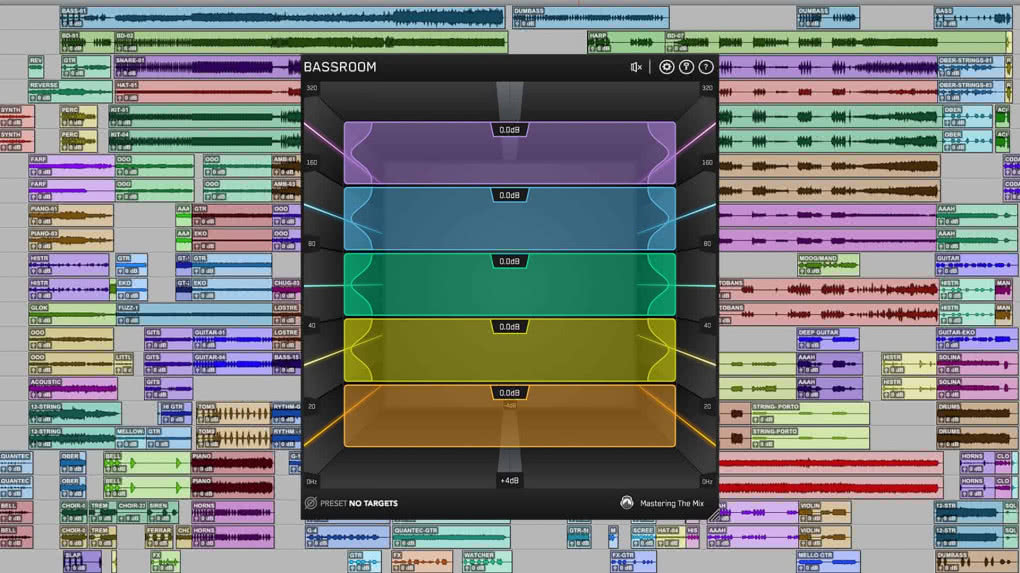Select the blue EQ band
The height and width of the screenshot is (573, 1020).
point(509,219)
